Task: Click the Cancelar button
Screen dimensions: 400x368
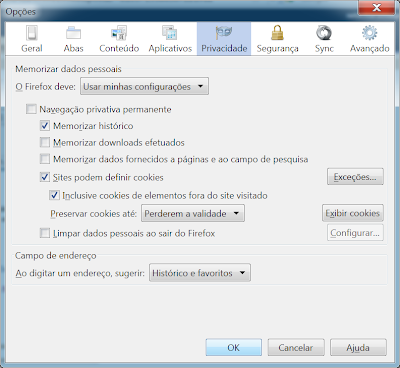Action: pyautogui.click(x=296, y=347)
